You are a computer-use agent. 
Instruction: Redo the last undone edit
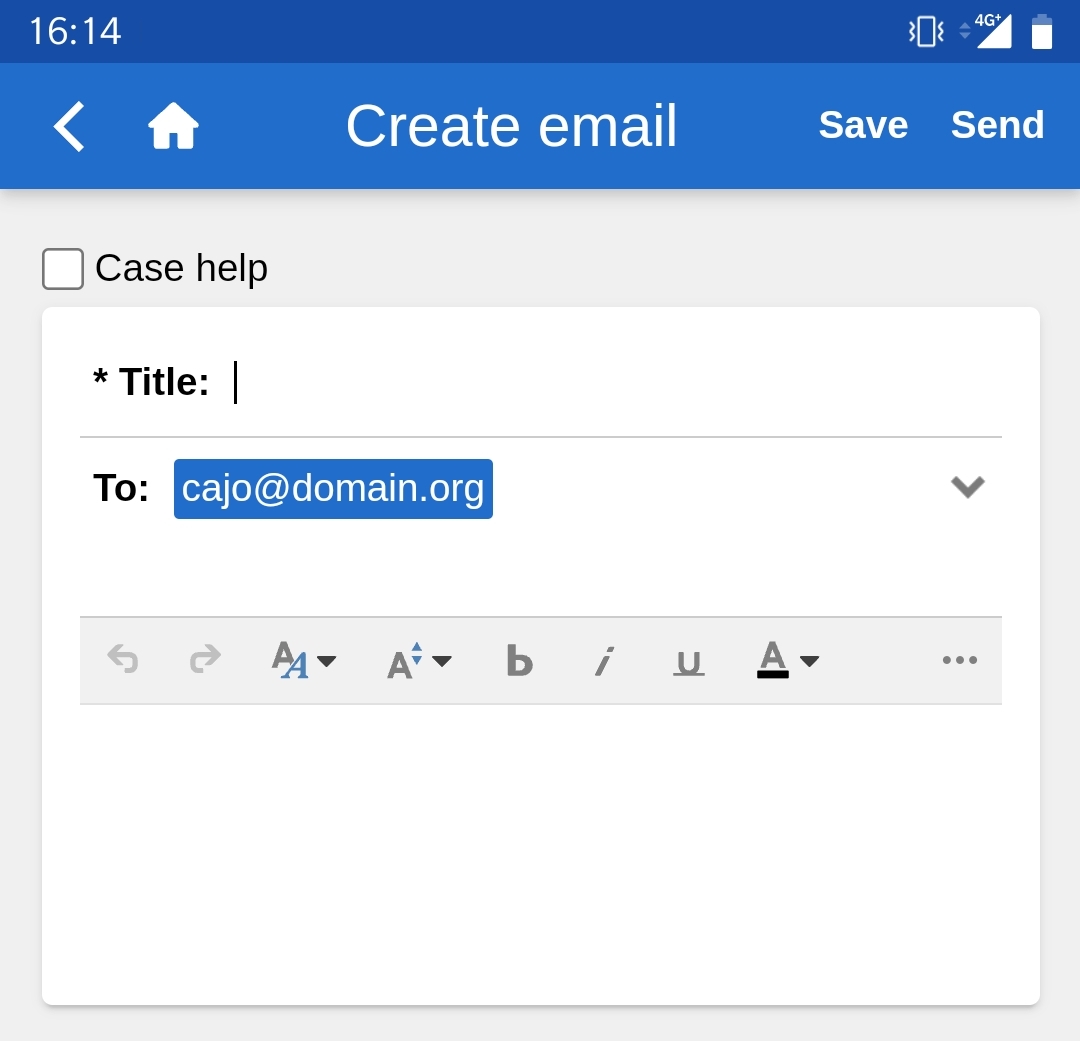tap(205, 660)
